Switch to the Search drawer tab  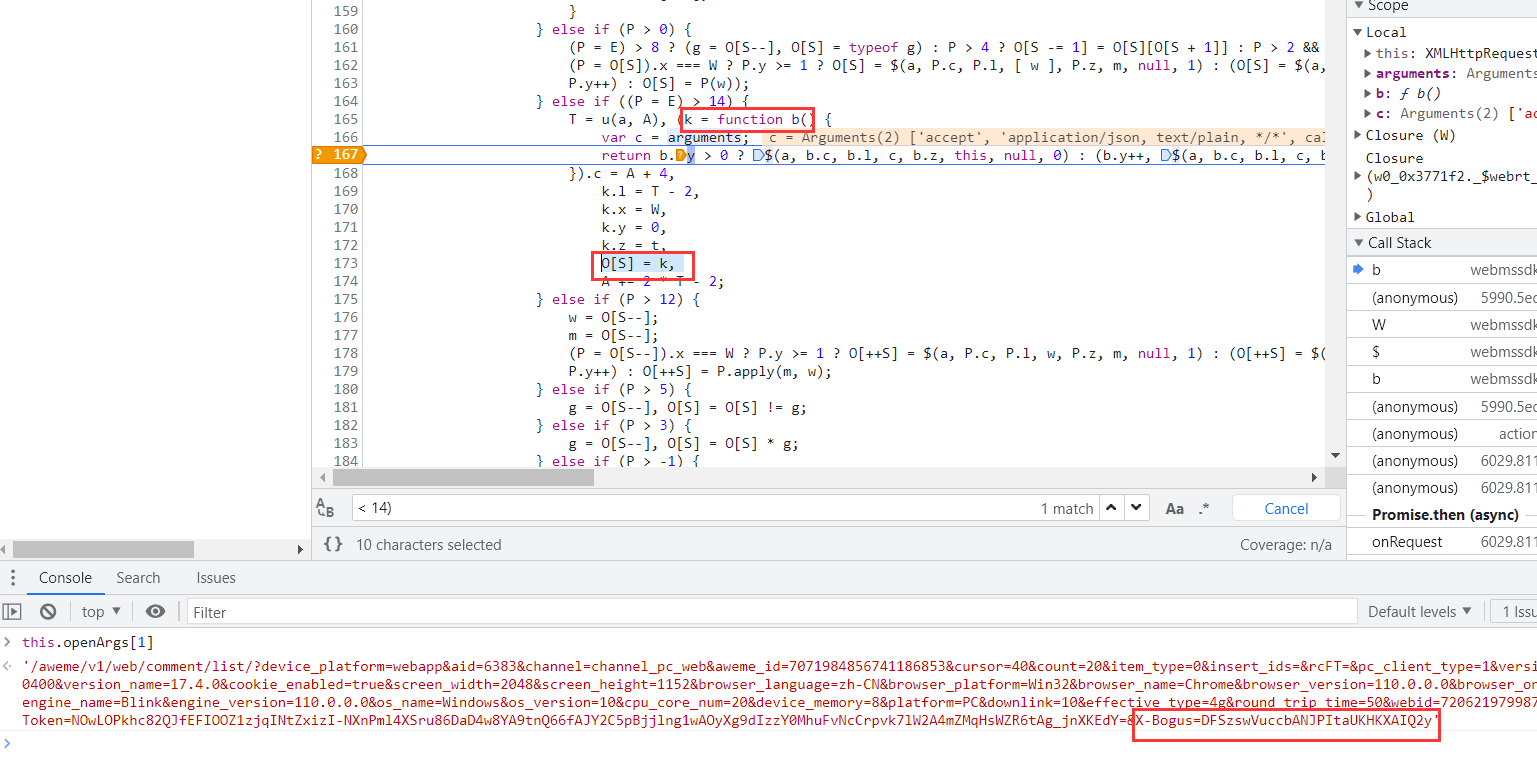[138, 578]
